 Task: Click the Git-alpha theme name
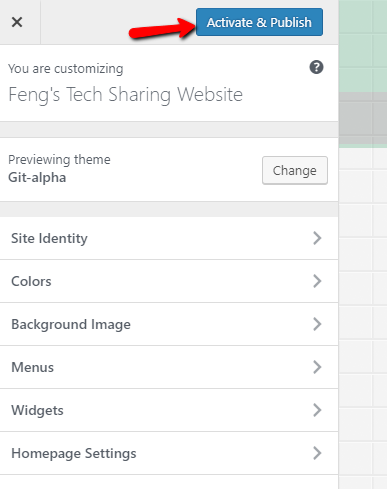point(37,178)
